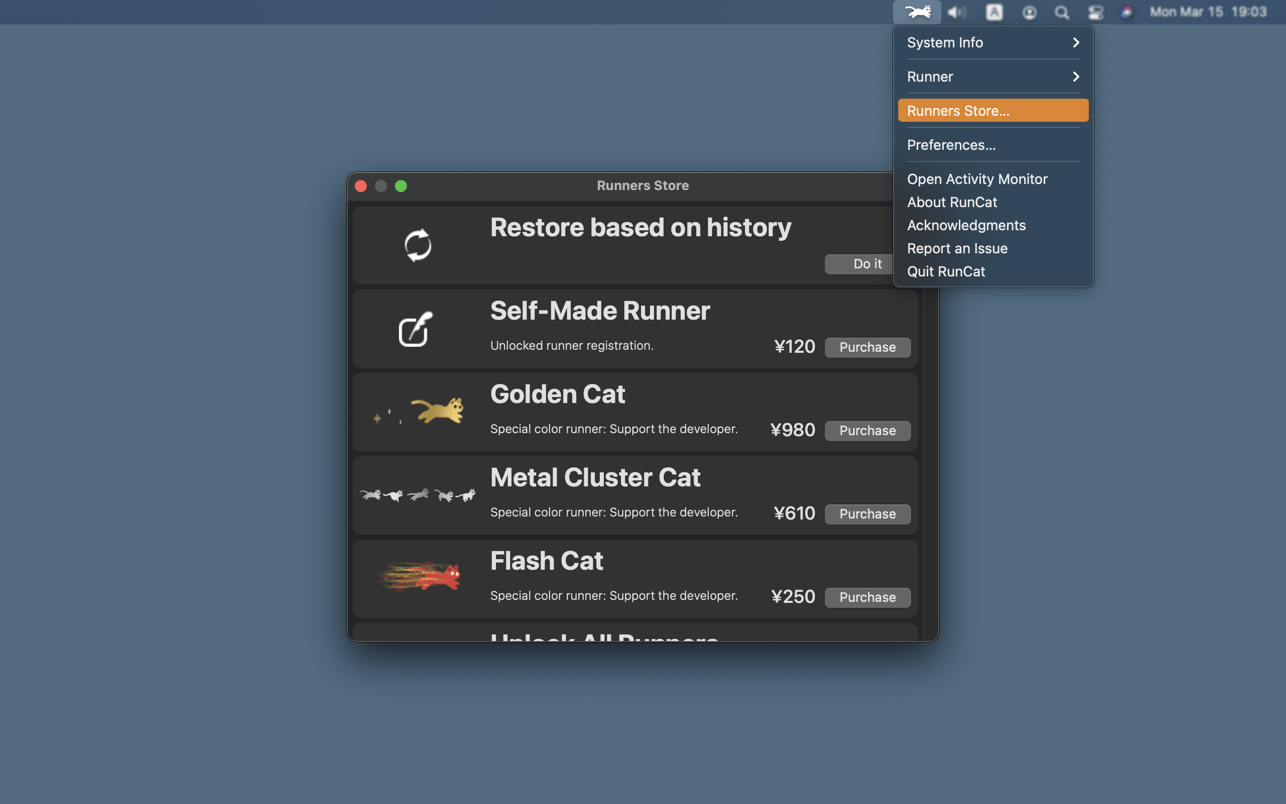Image resolution: width=1286 pixels, height=804 pixels.
Task: Expand the Runner submenu
Action: pos(993,77)
